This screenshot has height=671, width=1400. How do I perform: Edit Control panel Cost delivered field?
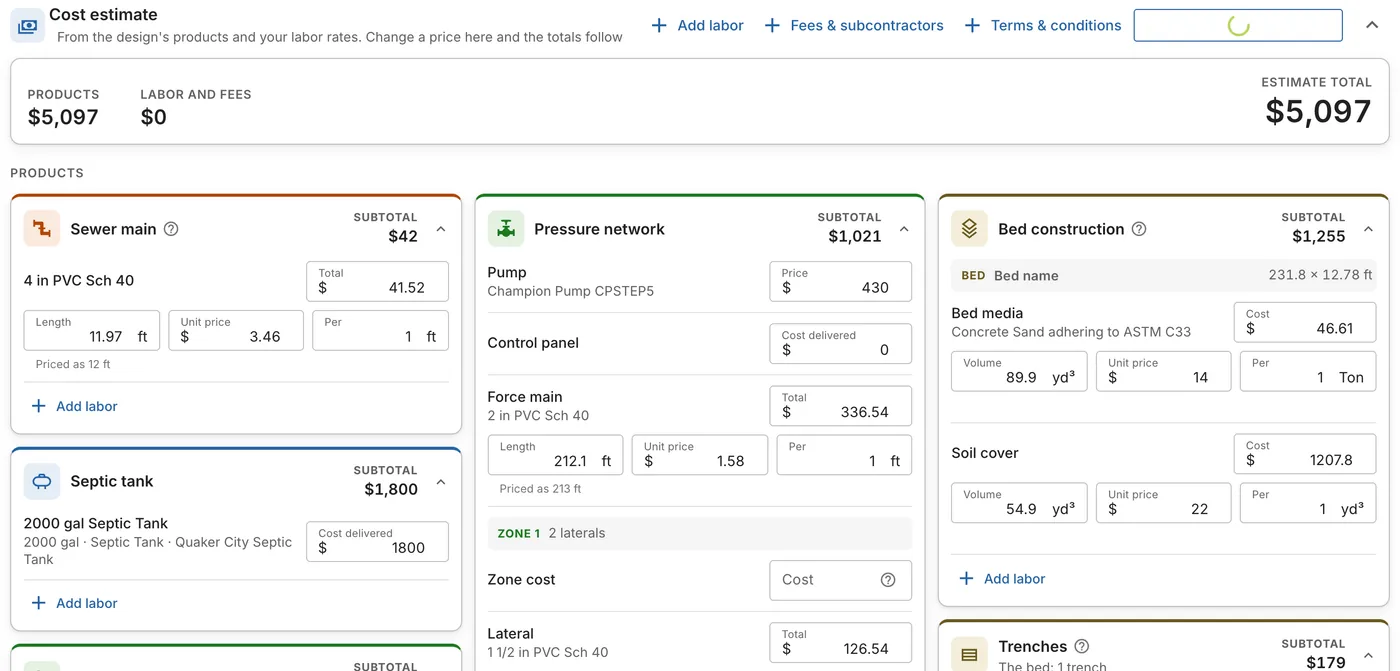(x=840, y=344)
